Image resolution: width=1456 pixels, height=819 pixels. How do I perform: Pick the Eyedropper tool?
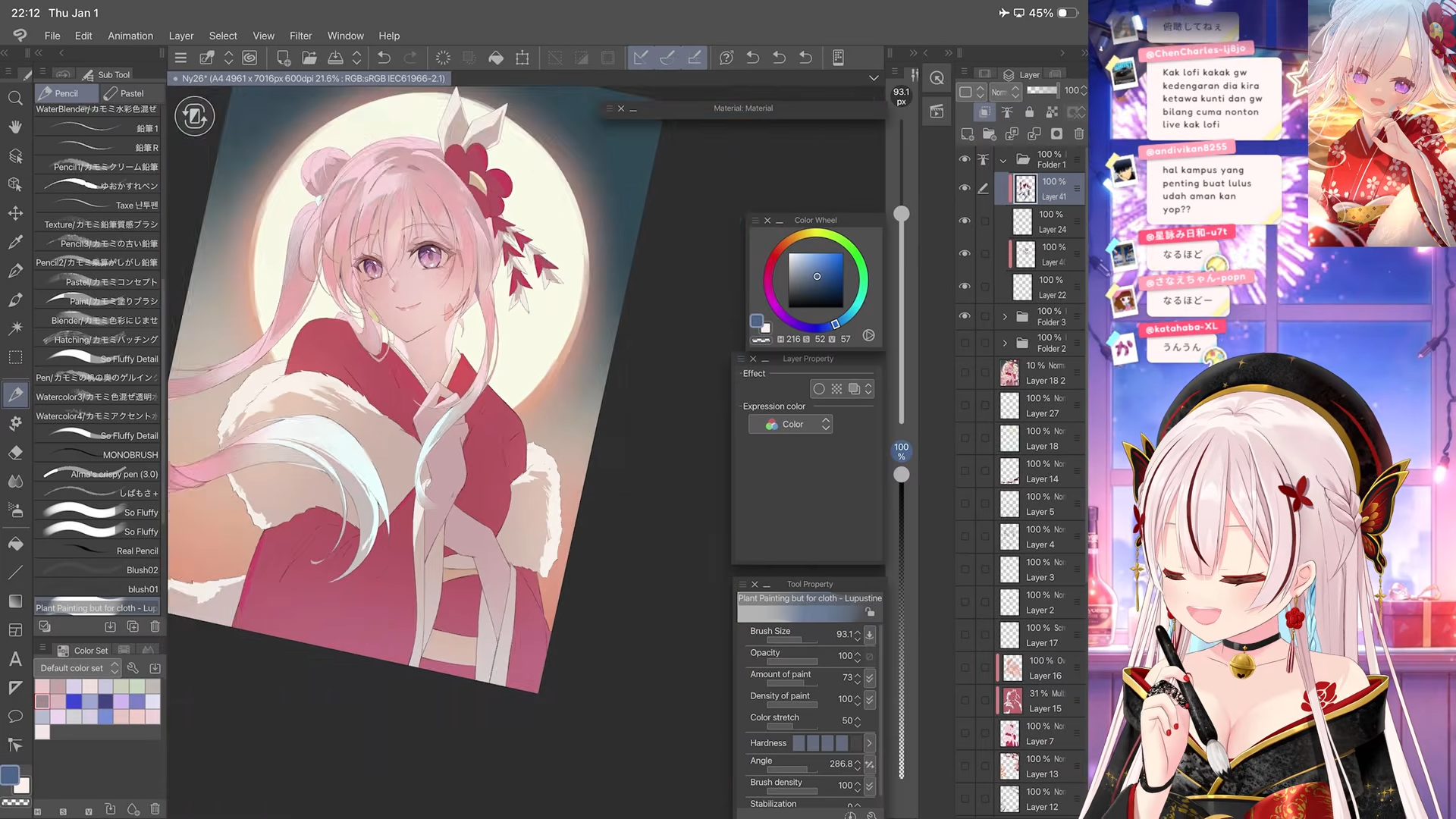click(x=15, y=243)
